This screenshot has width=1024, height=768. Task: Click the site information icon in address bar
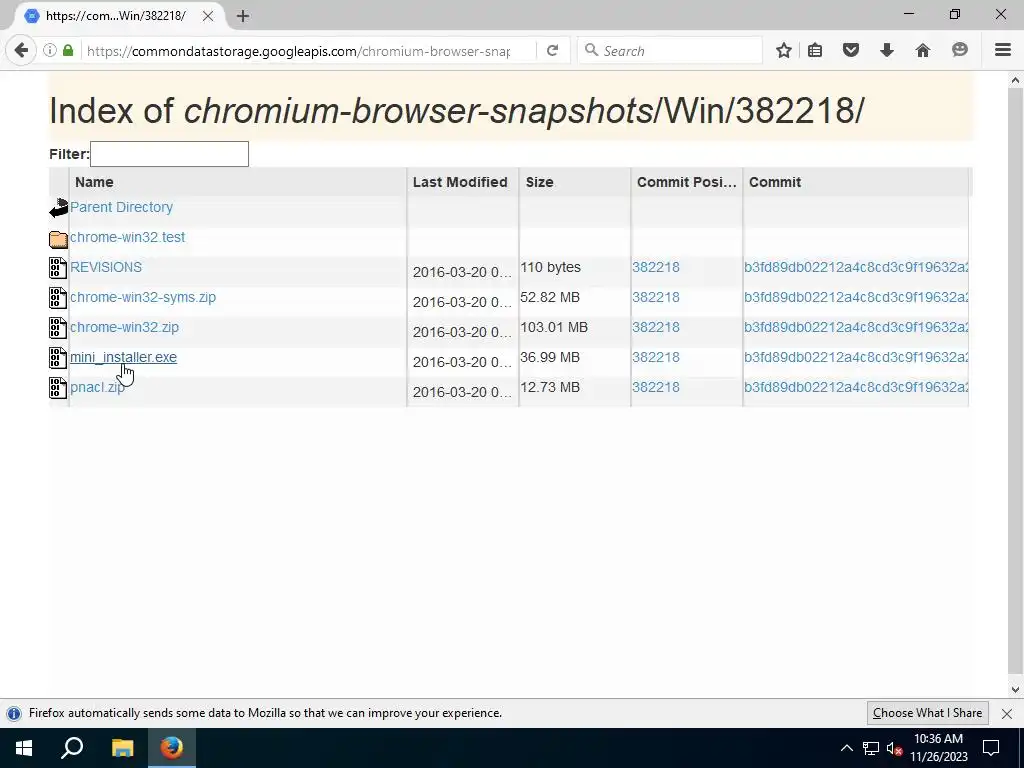coord(50,50)
